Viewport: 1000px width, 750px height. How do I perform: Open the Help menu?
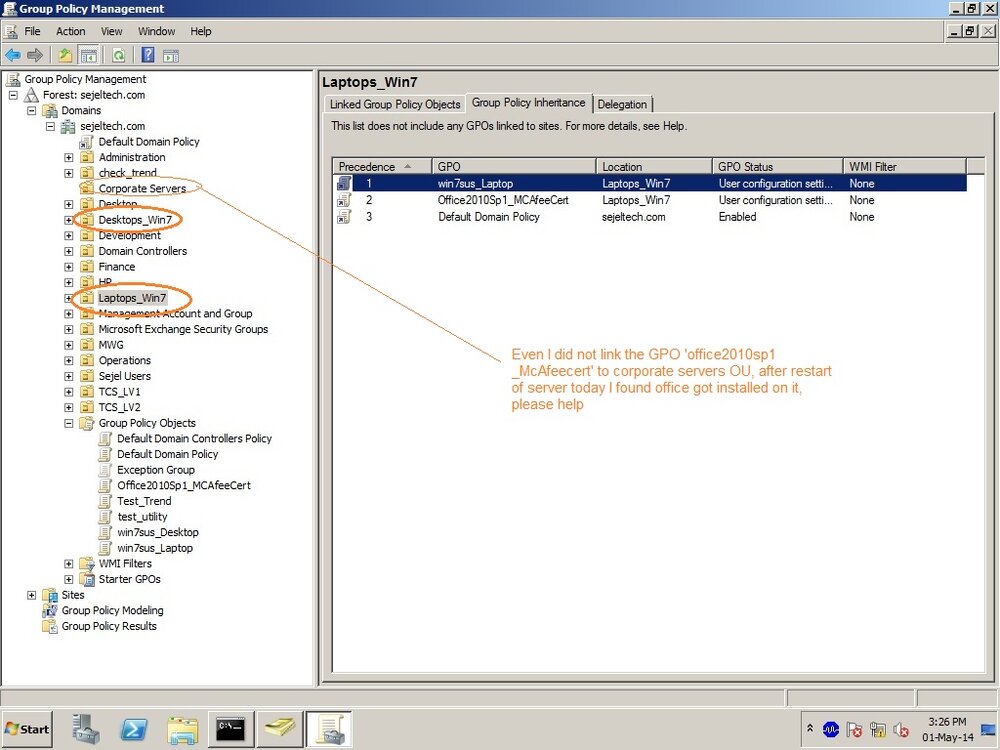coord(200,31)
